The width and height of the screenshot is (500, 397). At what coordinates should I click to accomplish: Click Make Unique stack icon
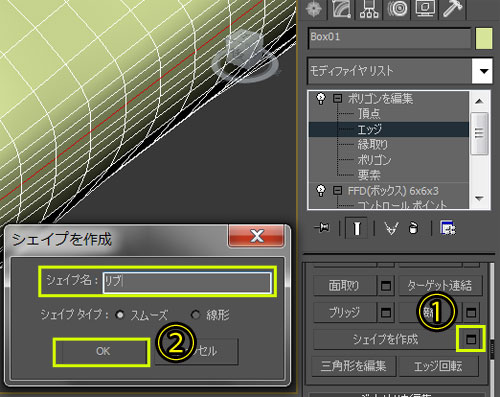coord(391,228)
